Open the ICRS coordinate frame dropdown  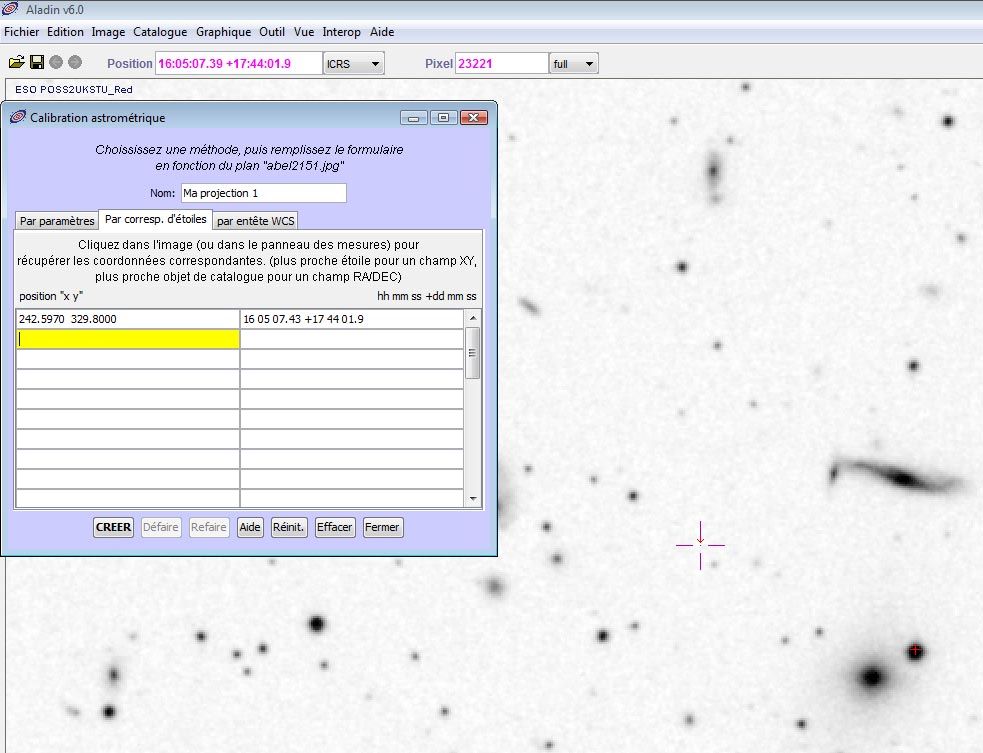(354, 63)
